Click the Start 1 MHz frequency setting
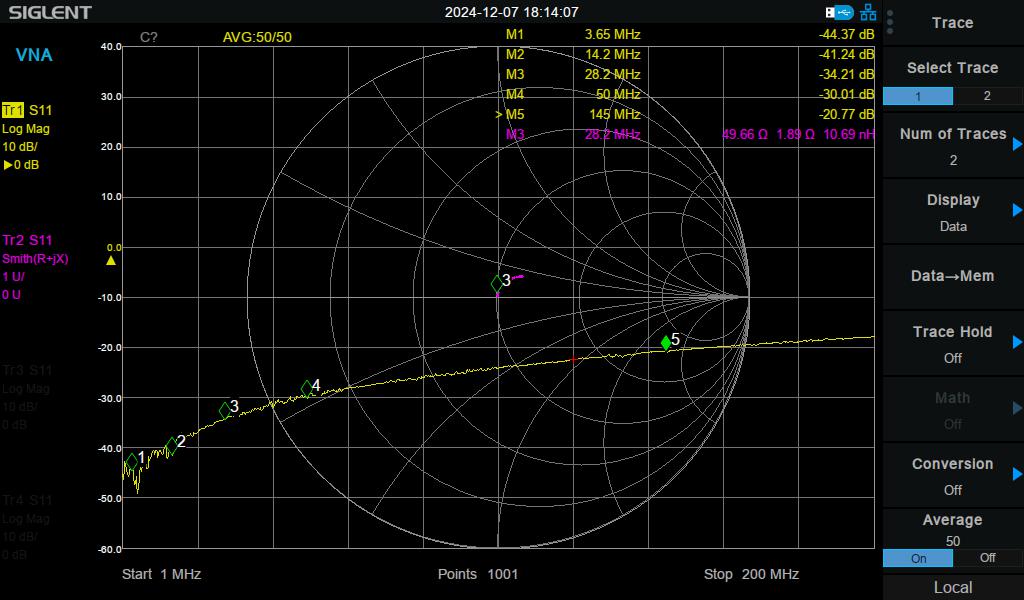Viewport: 1024px width, 600px height. click(x=161, y=574)
